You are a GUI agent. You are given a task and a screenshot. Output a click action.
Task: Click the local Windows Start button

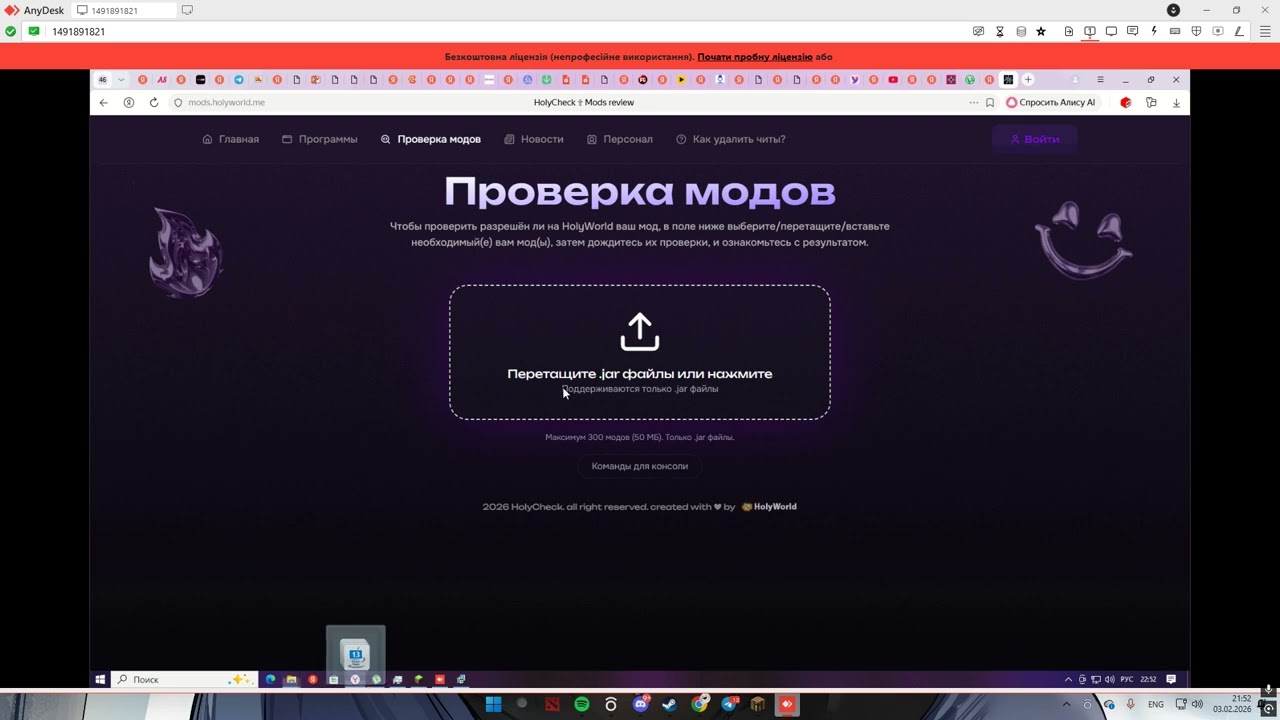[493, 705]
